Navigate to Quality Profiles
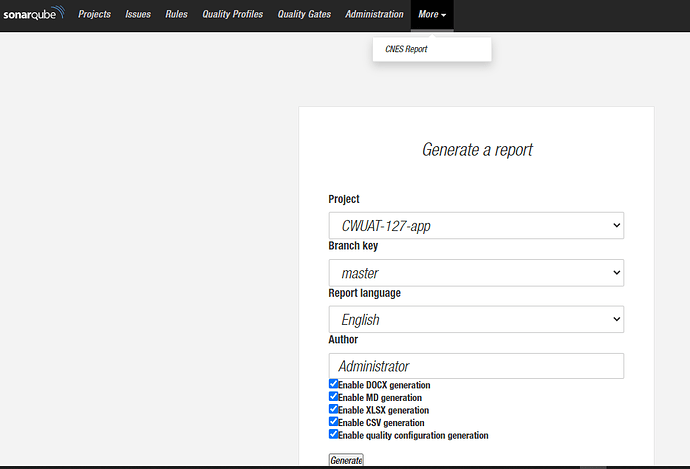The image size is (690, 469). (x=232, y=15)
